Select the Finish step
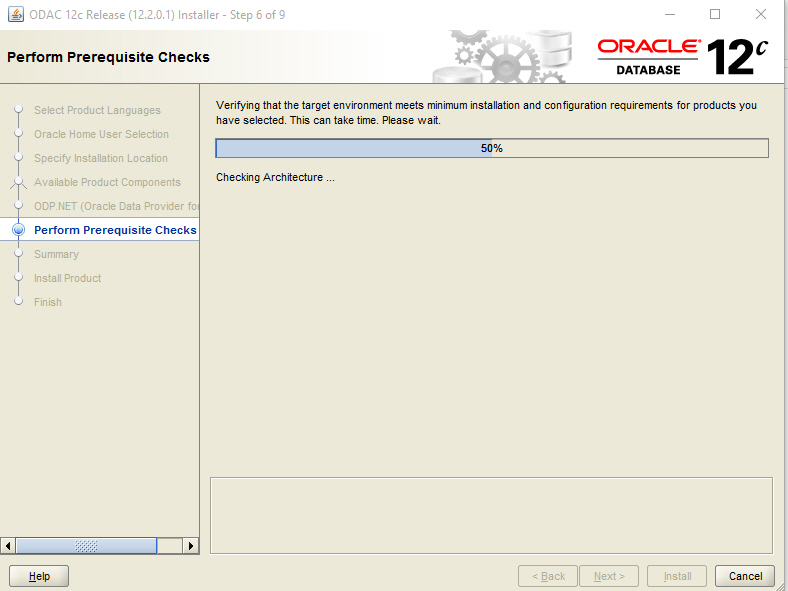The image size is (788, 591). [48, 302]
